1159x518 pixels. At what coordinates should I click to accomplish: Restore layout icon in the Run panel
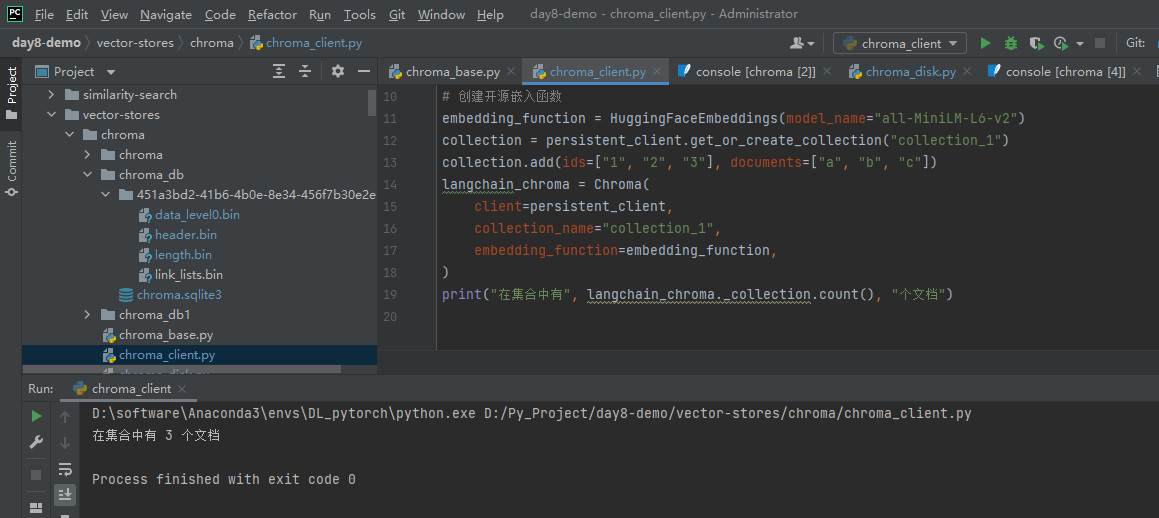coord(35,508)
